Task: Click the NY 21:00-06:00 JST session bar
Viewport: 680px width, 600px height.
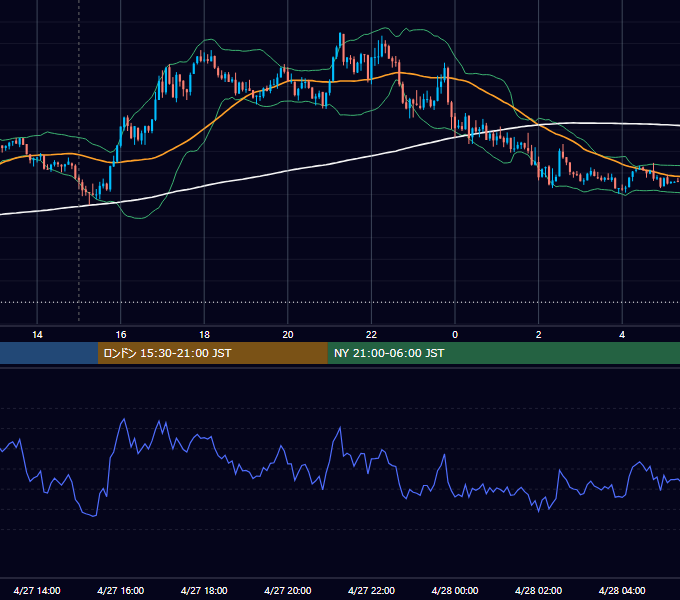Action: coord(503,353)
